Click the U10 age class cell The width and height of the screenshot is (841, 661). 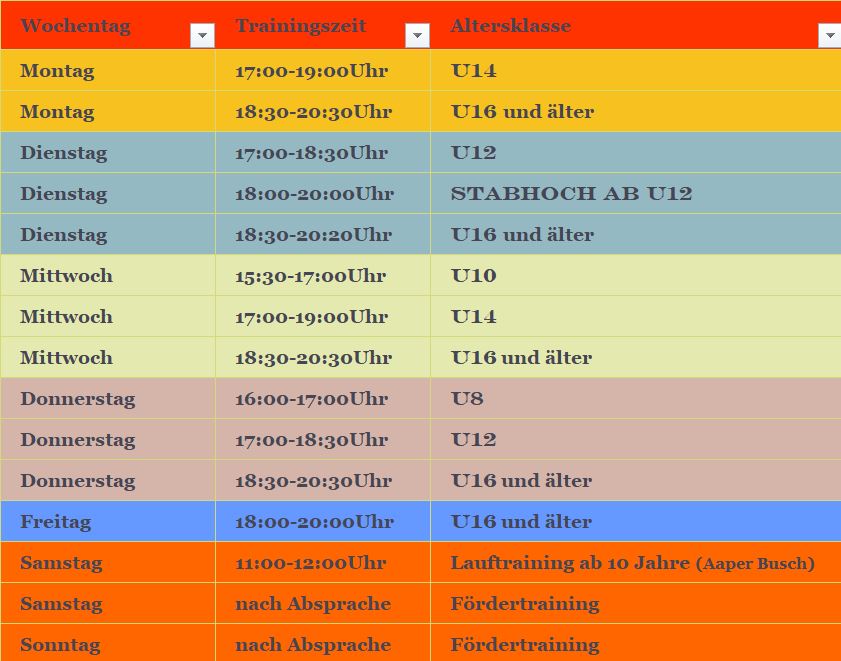pyautogui.click(x=474, y=276)
